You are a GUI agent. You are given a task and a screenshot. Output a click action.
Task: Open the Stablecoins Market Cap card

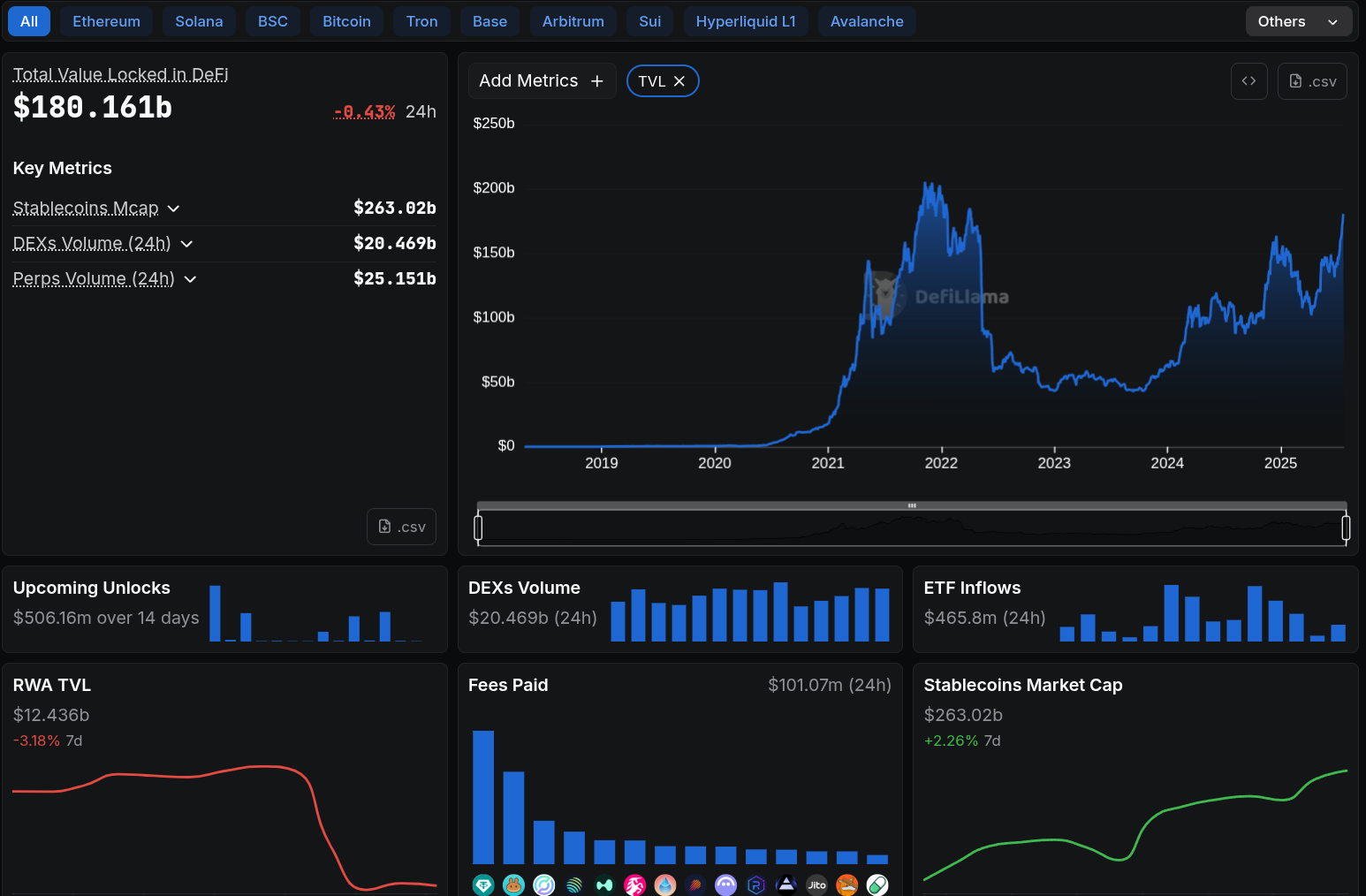[x=1135, y=779]
